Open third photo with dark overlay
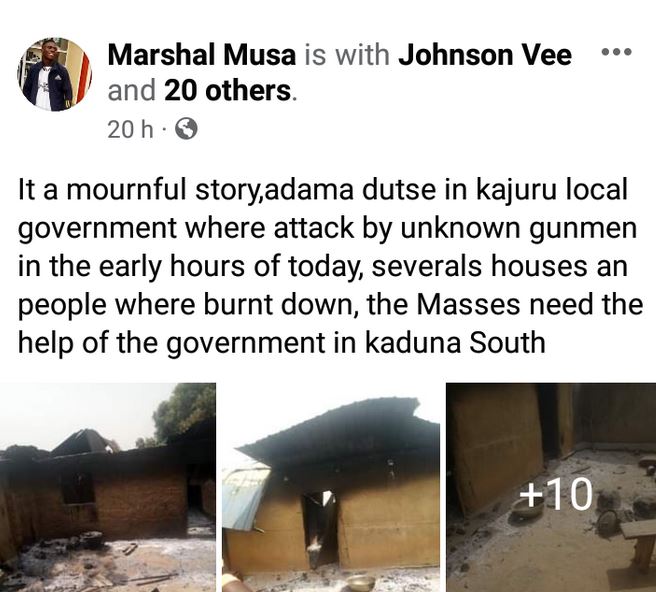This screenshot has width=656, height=592. pos(551,487)
